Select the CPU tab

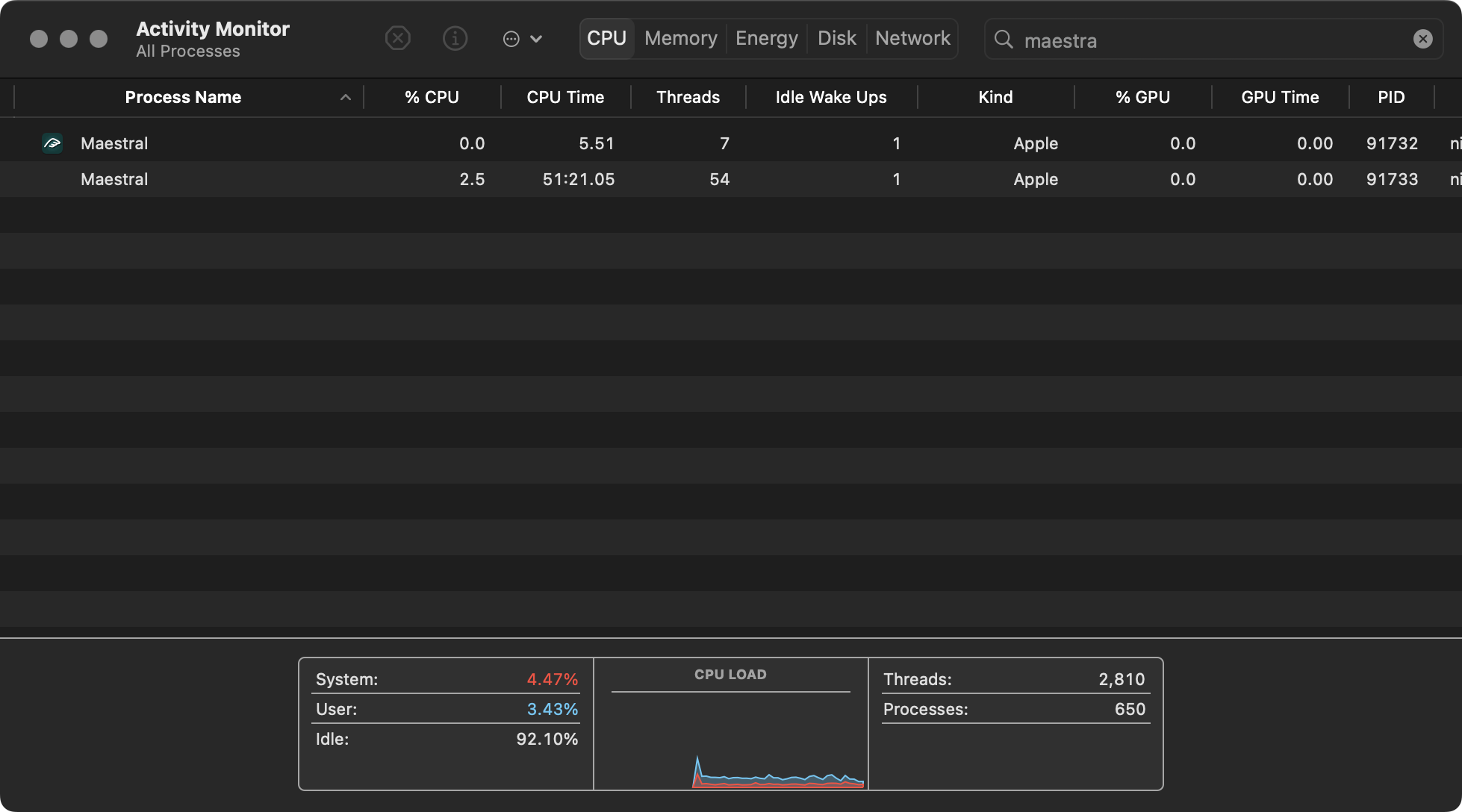pos(606,38)
